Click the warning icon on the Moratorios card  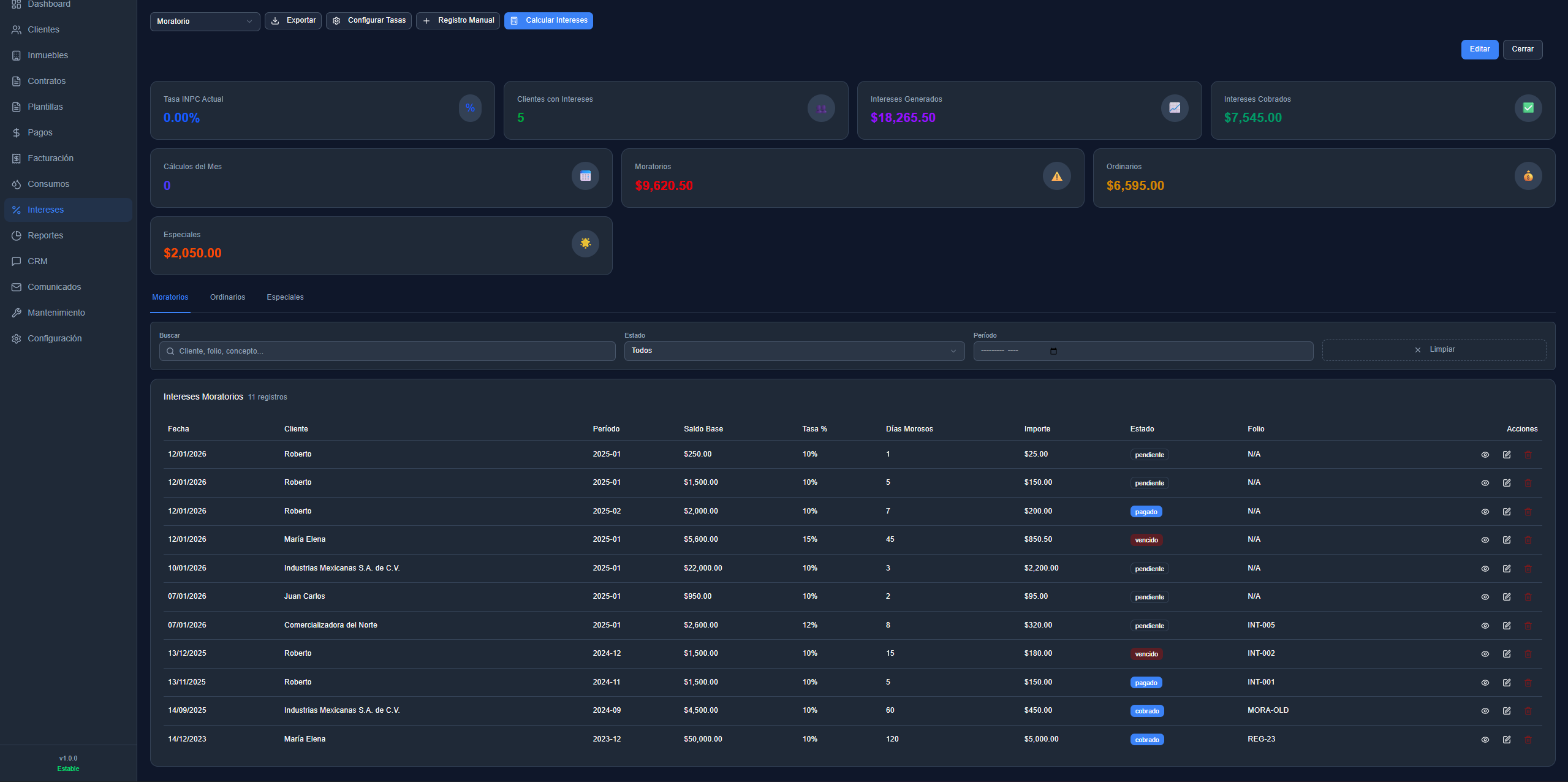(x=1056, y=177)
